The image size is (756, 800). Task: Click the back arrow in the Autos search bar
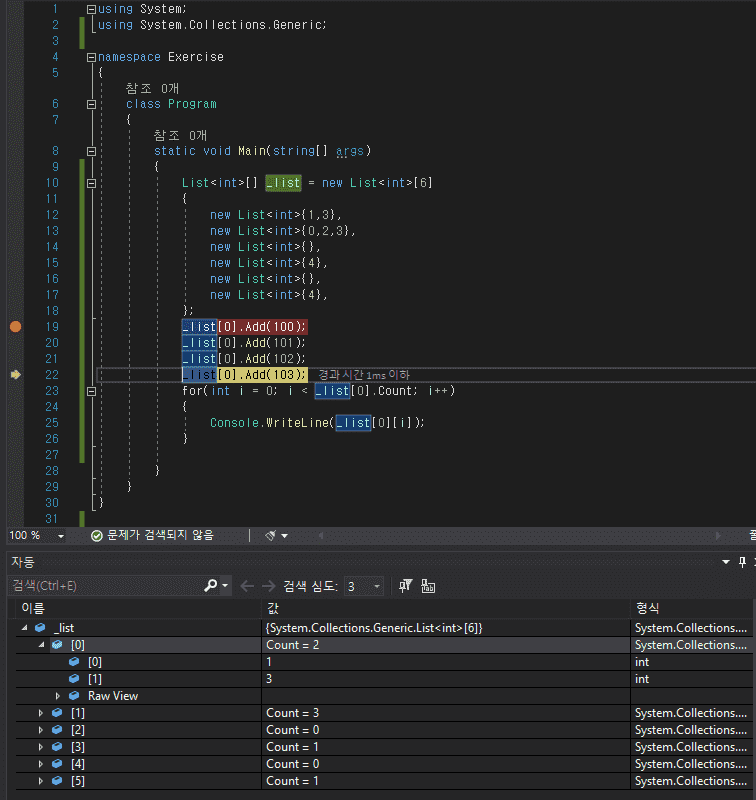[x=247, y=586]
